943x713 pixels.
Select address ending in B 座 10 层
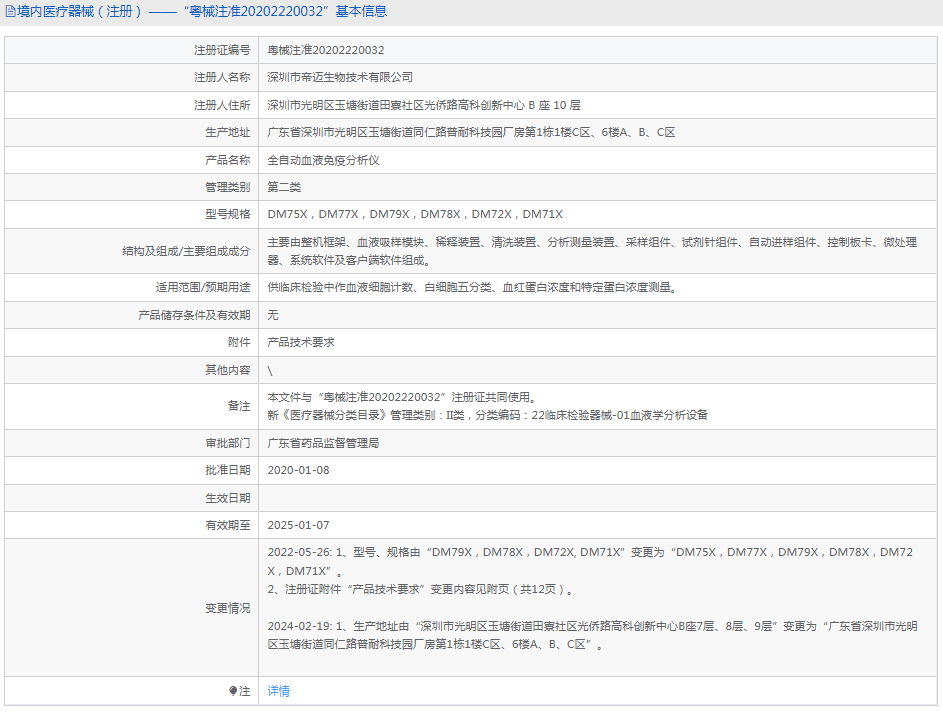click(x=423, y=105)
